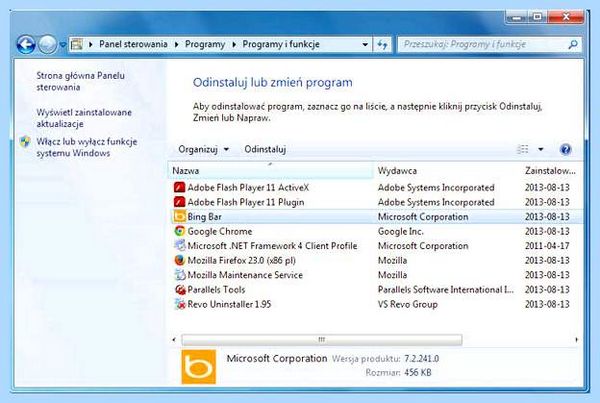Minimize the Programy i funkcje window
The height and width of the screenshot is (403, 600).
tap(516, 17)
